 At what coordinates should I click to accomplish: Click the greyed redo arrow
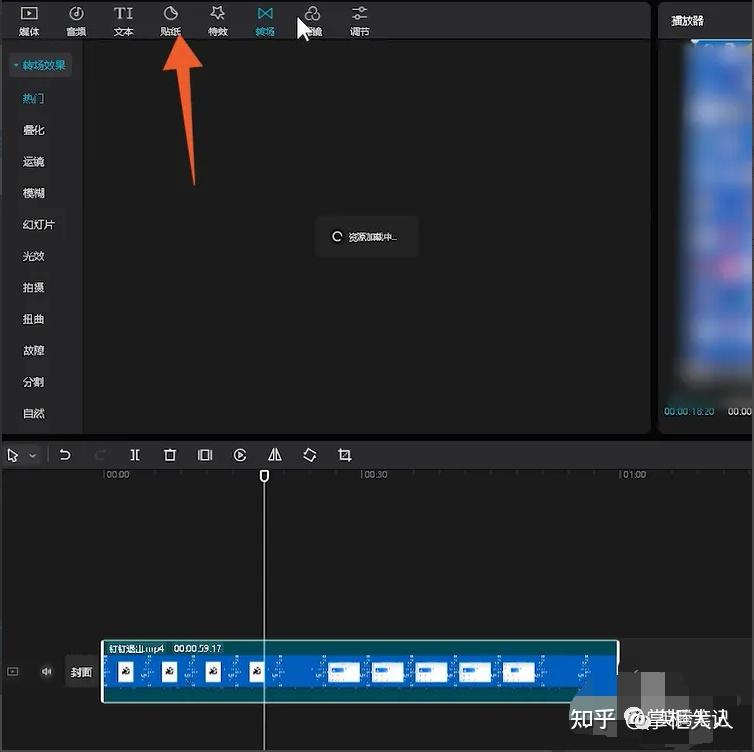coord(100,455)
